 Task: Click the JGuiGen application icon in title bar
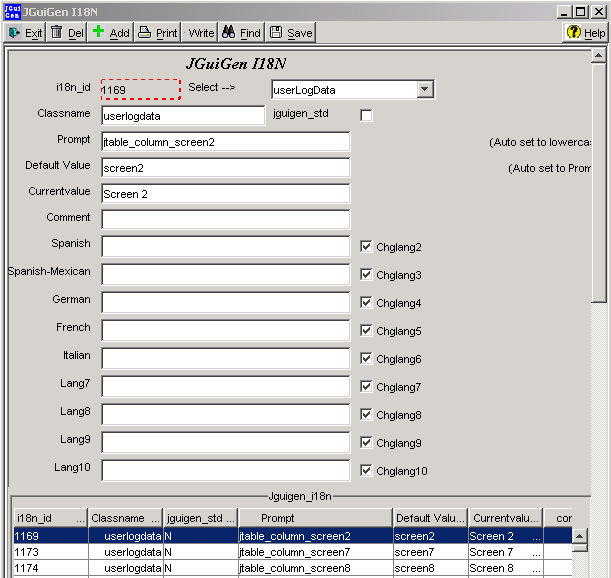tap(12, 12)
